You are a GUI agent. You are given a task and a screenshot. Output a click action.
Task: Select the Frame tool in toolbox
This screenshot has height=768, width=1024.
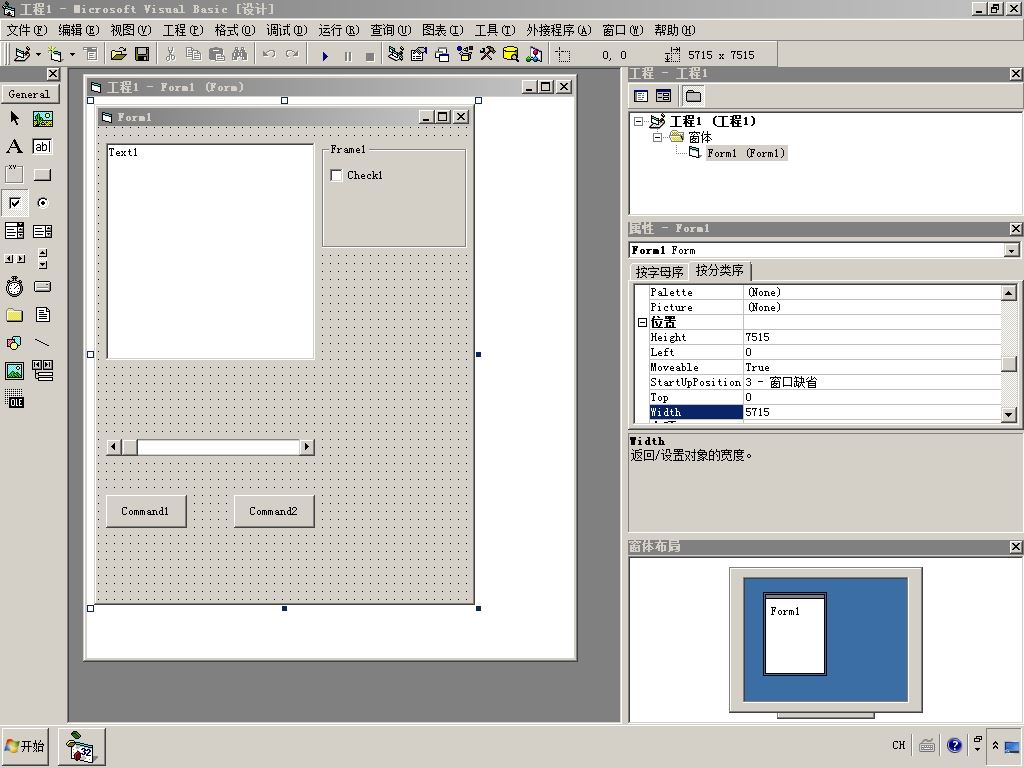click(14, 174)
